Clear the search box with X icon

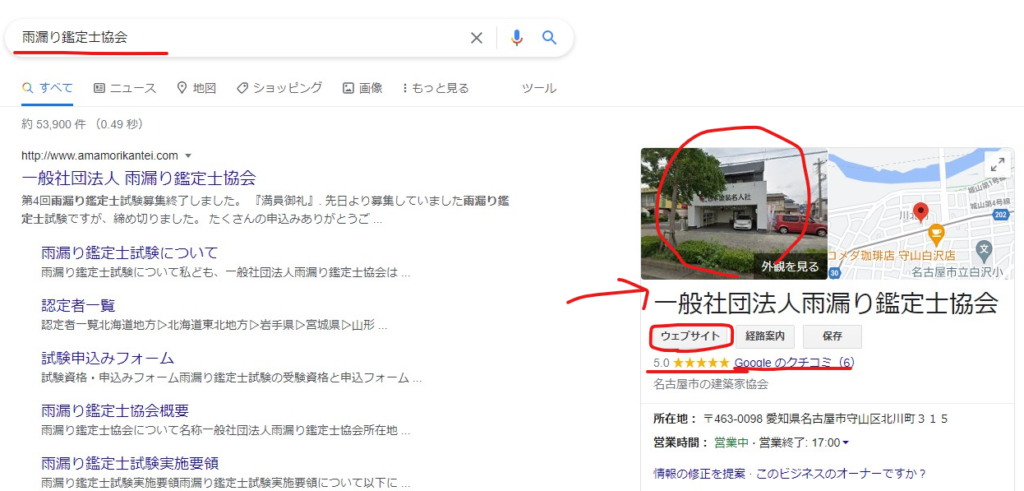coord(476,38)
